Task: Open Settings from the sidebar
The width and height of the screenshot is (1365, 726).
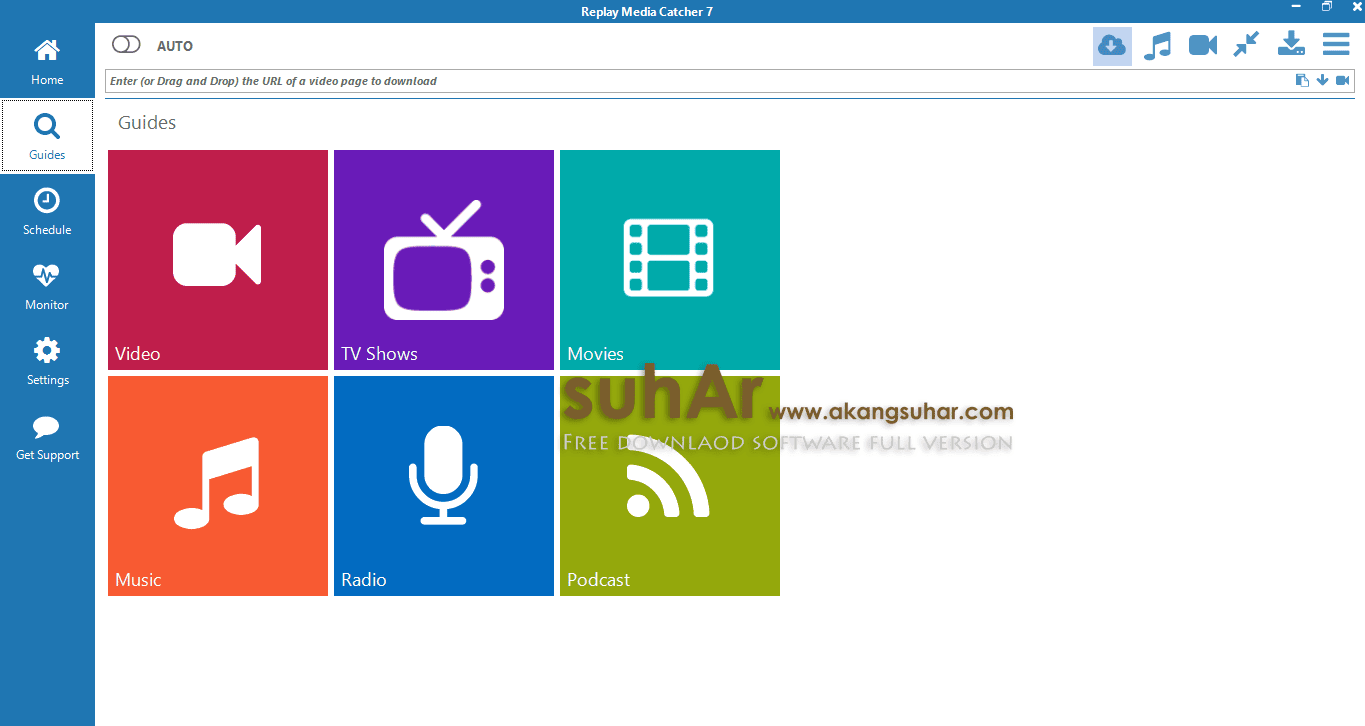Action: pyautogui.click(x=47, y=362)
